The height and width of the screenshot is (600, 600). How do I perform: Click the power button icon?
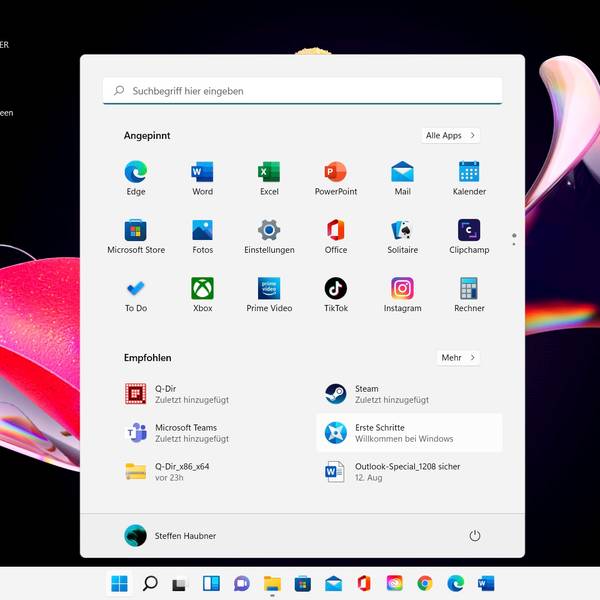pyautogui.click(x=474, y=536)
